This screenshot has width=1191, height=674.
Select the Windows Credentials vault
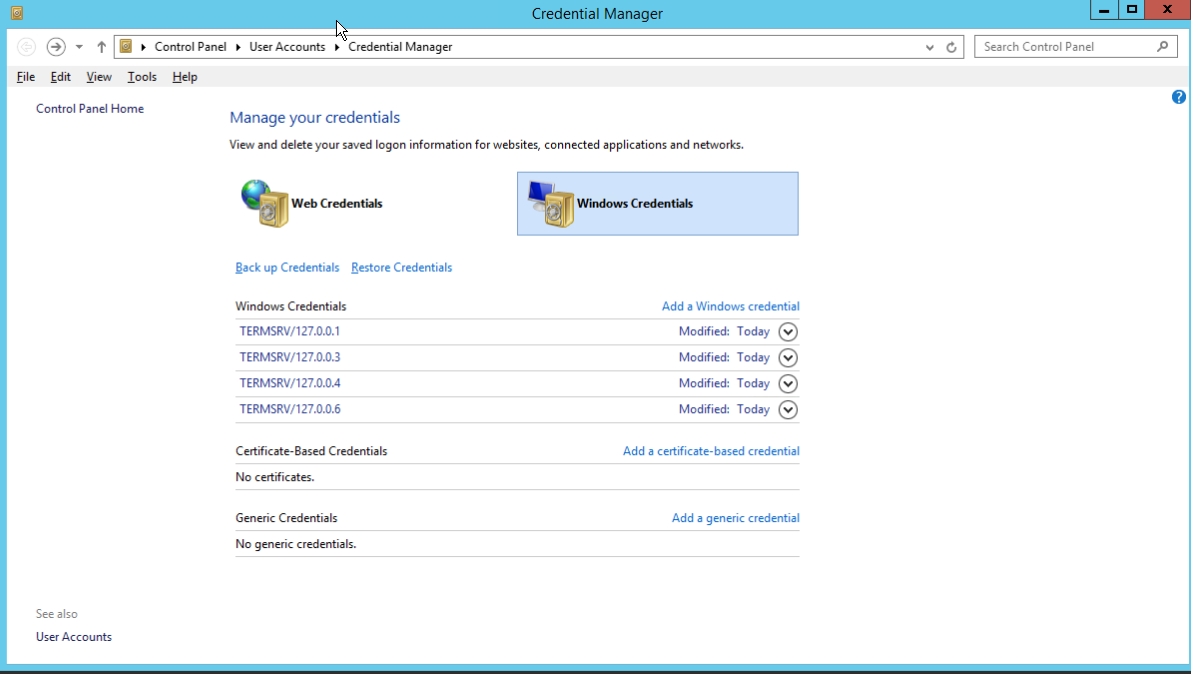point(658,204)
